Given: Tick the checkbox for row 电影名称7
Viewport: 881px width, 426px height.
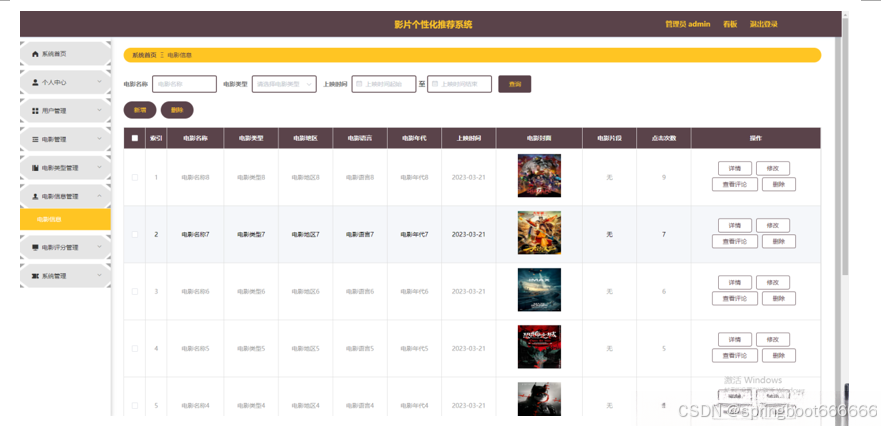Looking at the screenshot, I should click(x=134, y=234).
